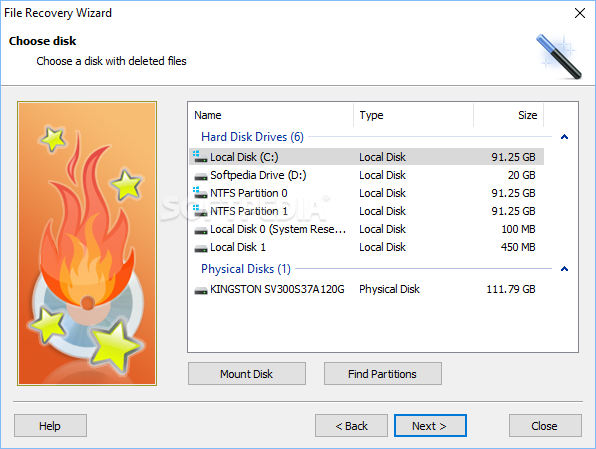
Task: Click the 450 MB size value
Action: [518, 247]
